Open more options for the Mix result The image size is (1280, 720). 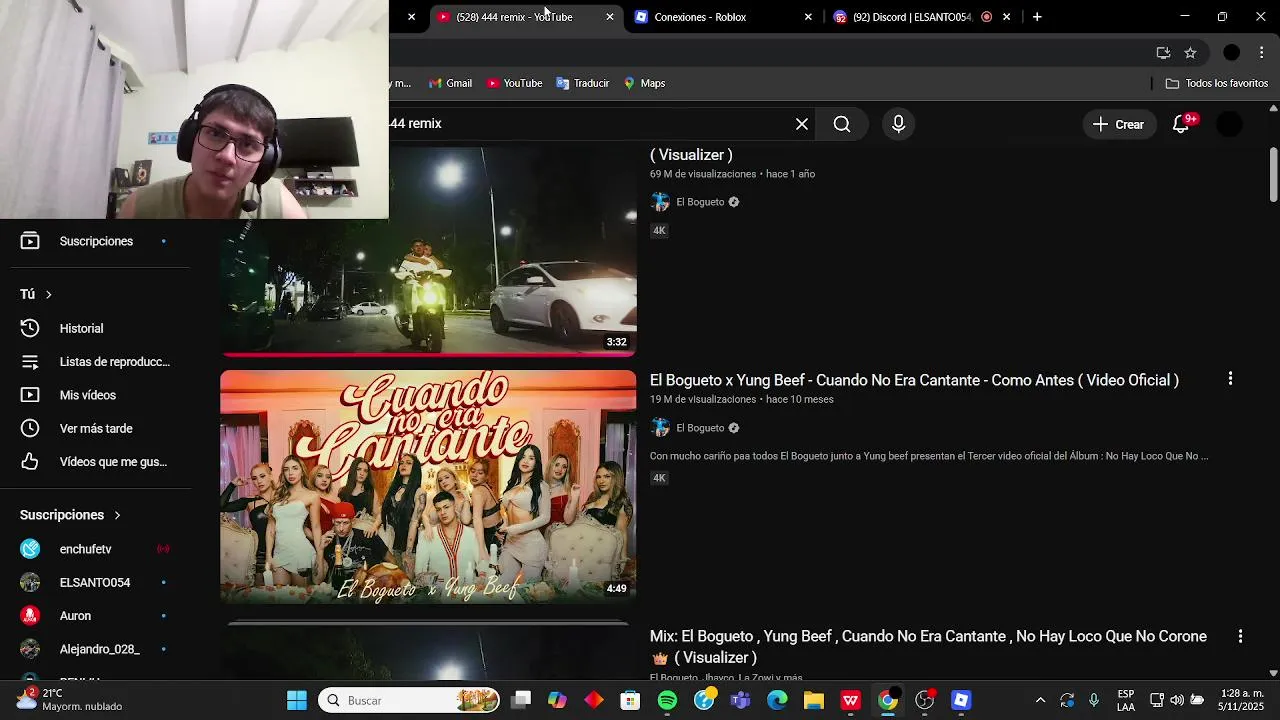tap(1240, 636)
